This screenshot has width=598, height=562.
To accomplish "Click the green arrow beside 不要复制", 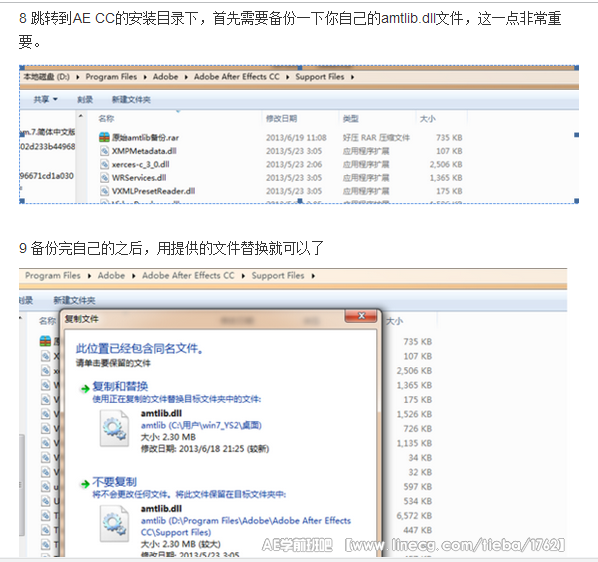I will (x=85, y=484).
